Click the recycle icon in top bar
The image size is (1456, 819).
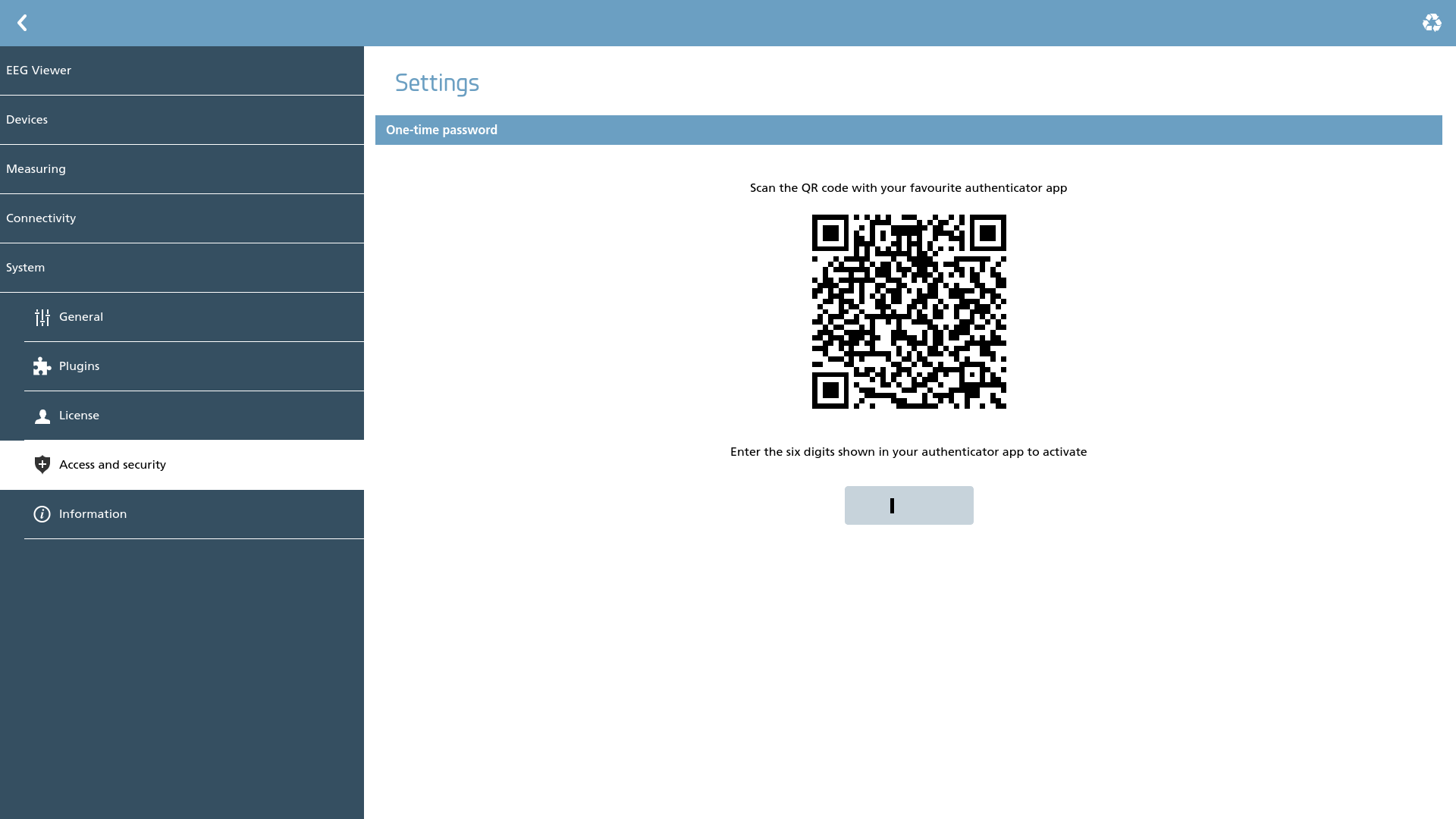(x=1432, y=23)
